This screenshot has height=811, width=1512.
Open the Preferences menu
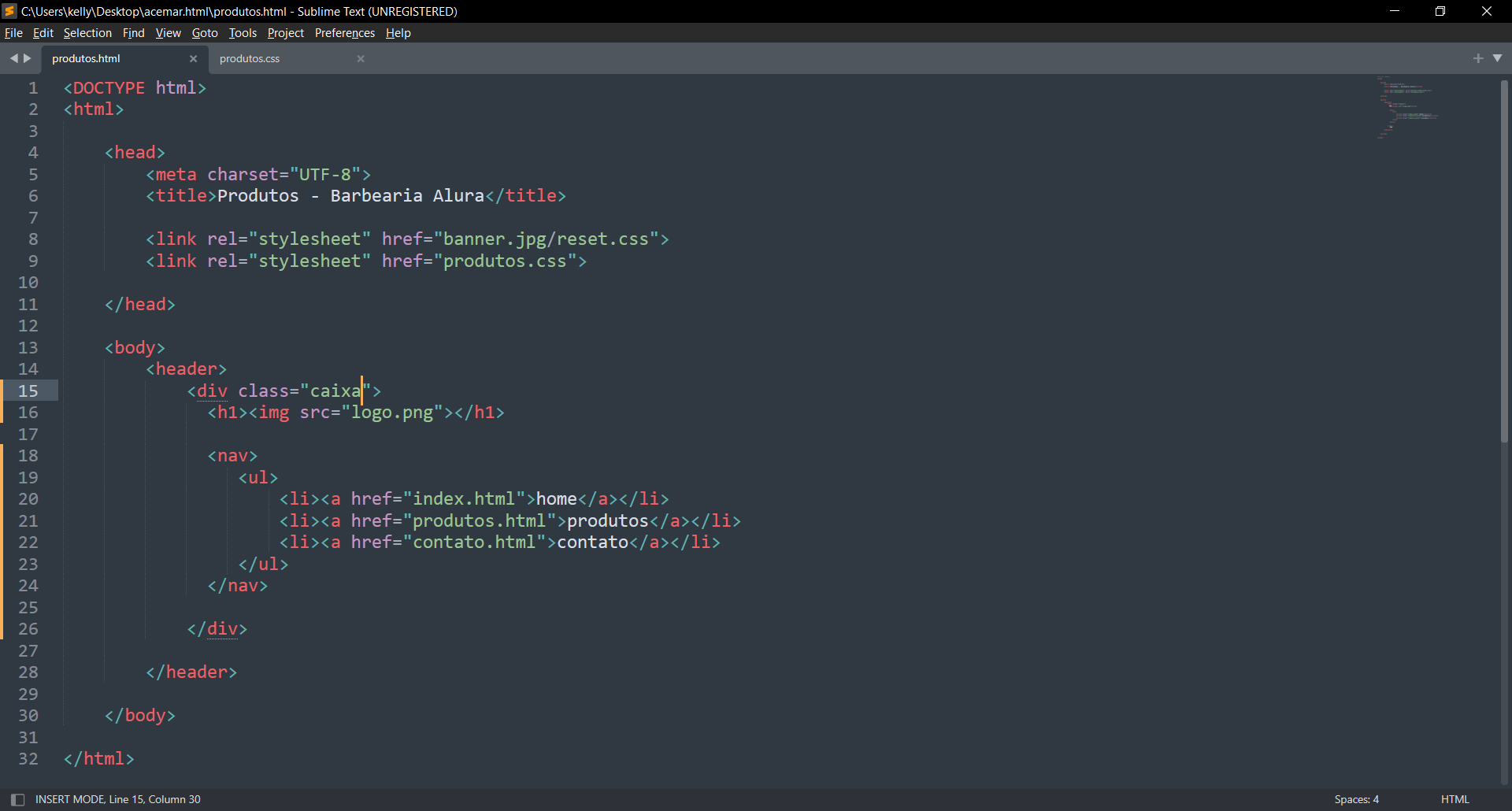(345, 33)
